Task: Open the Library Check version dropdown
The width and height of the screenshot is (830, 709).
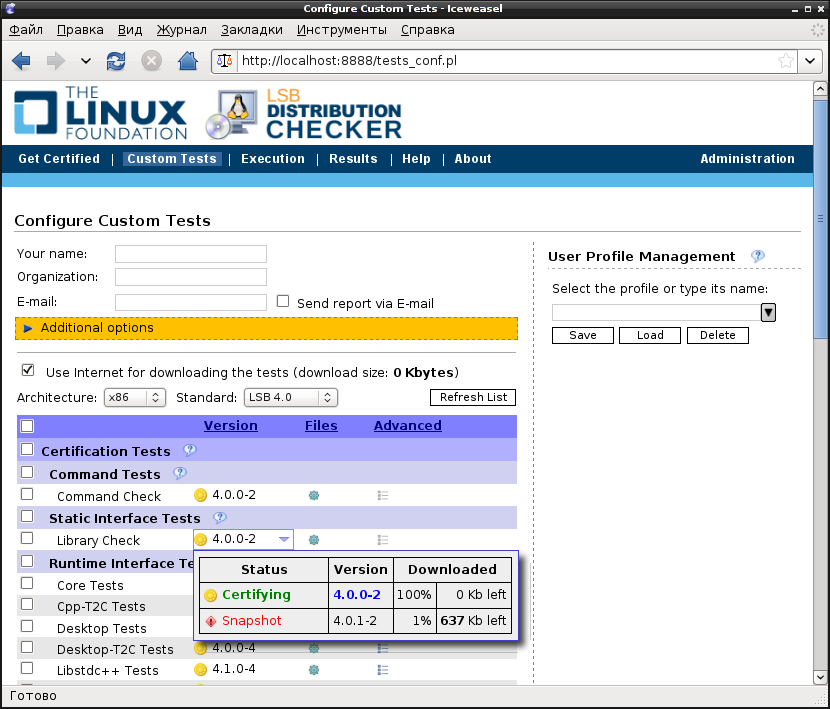Action: 284,539
